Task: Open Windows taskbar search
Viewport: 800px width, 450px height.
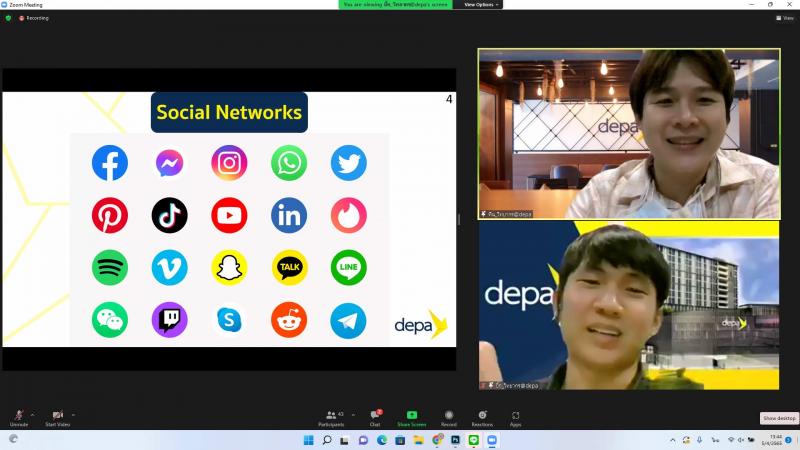Action: [327, 440]
